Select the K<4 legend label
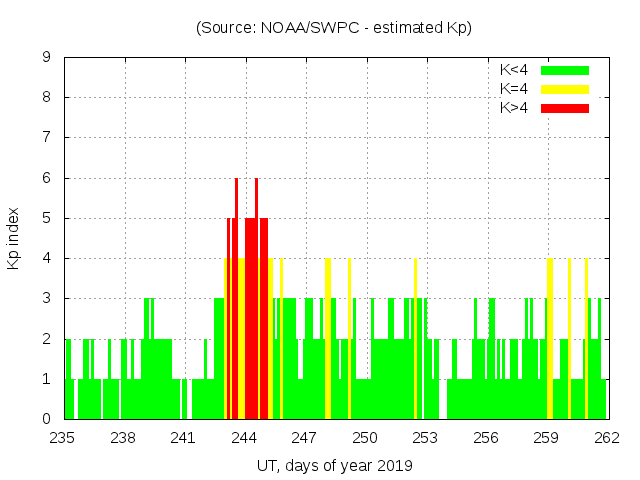The height and width of the screenshot is (480, 640). click(514, 70)
